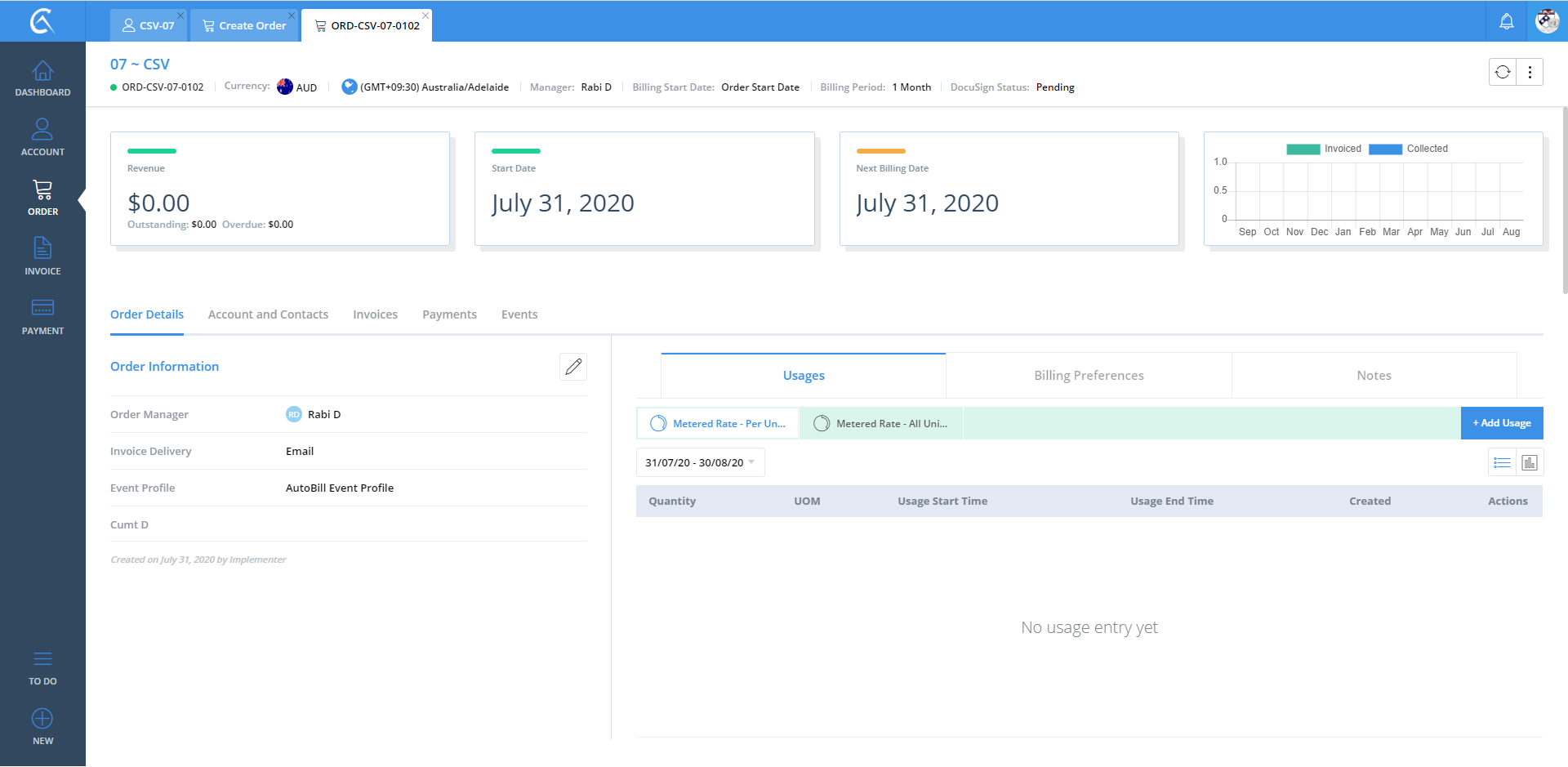The height and width of the screenshot is (767, 1568).
Task: Open the 07 ~ CSV account link
Action: (x=140, y=65)
